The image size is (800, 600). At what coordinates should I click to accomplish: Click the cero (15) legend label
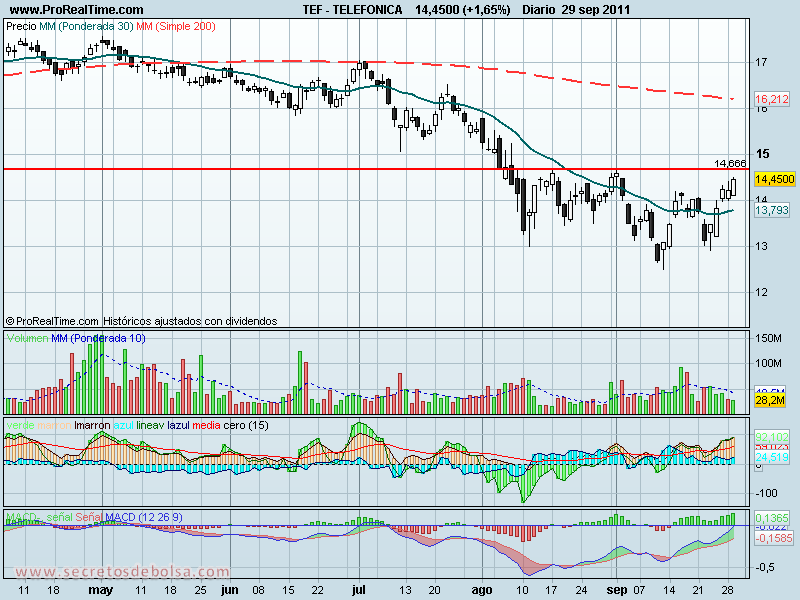point(246,426)
